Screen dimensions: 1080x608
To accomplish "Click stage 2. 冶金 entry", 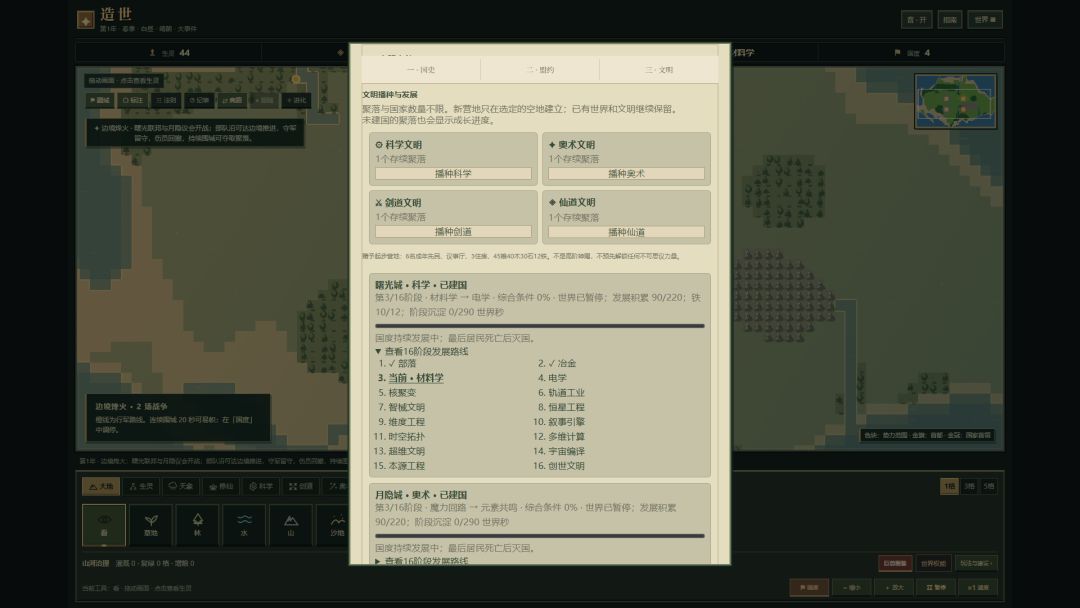I will pyautogui.click(x=557, y=363).
